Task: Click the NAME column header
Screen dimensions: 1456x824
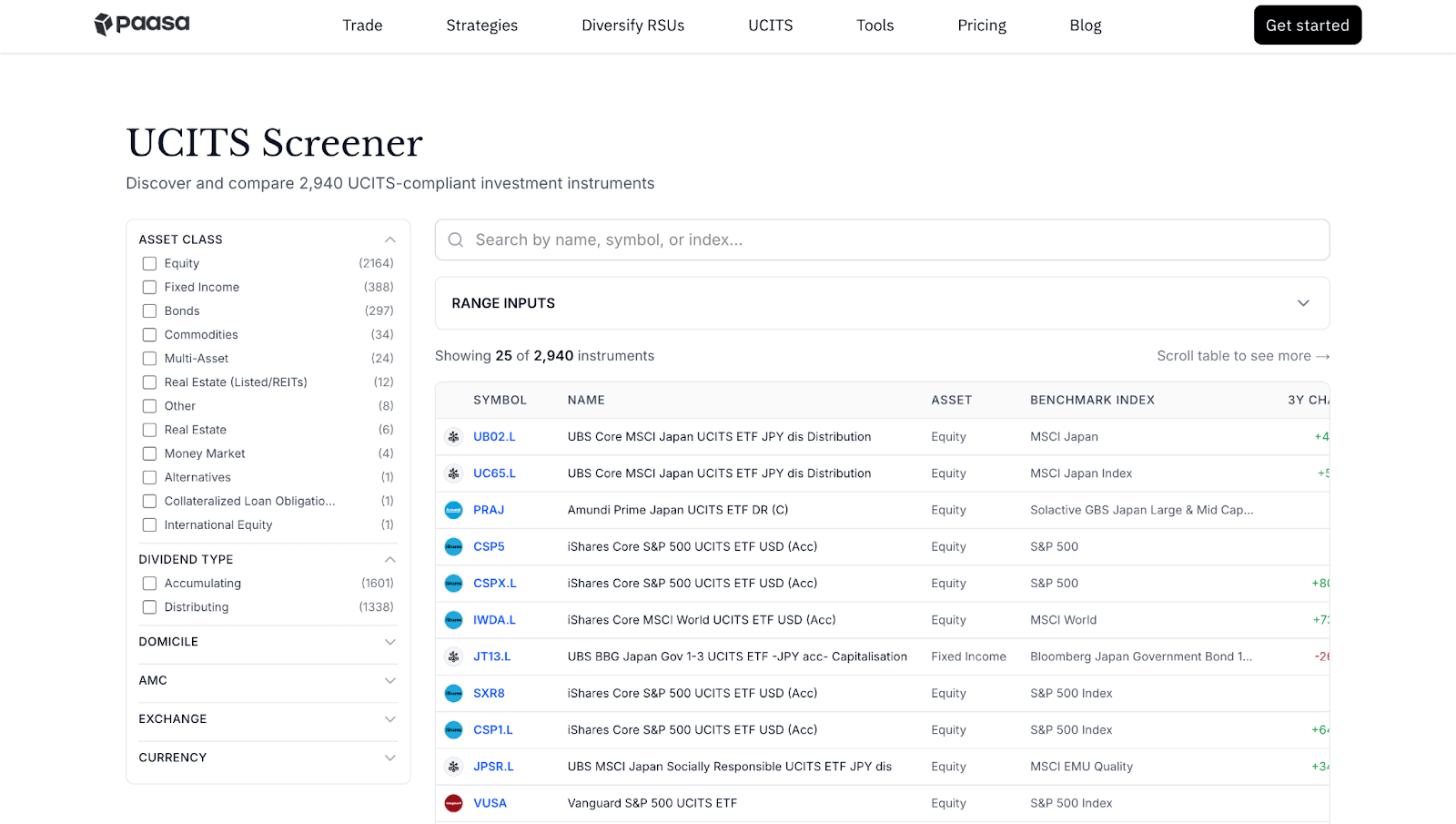Action: point(586,401)
